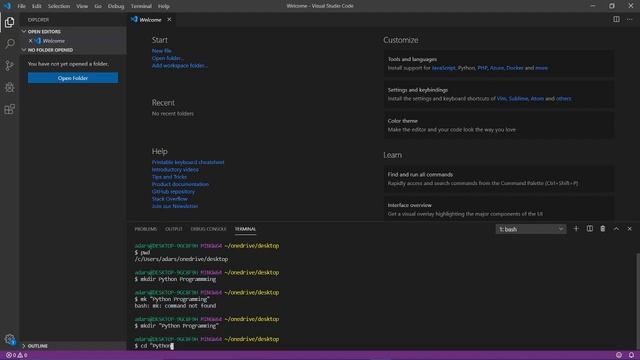The width and height of the screenshot is (640, 360).
Task: Click the New file link
Action: click(162, 51)
